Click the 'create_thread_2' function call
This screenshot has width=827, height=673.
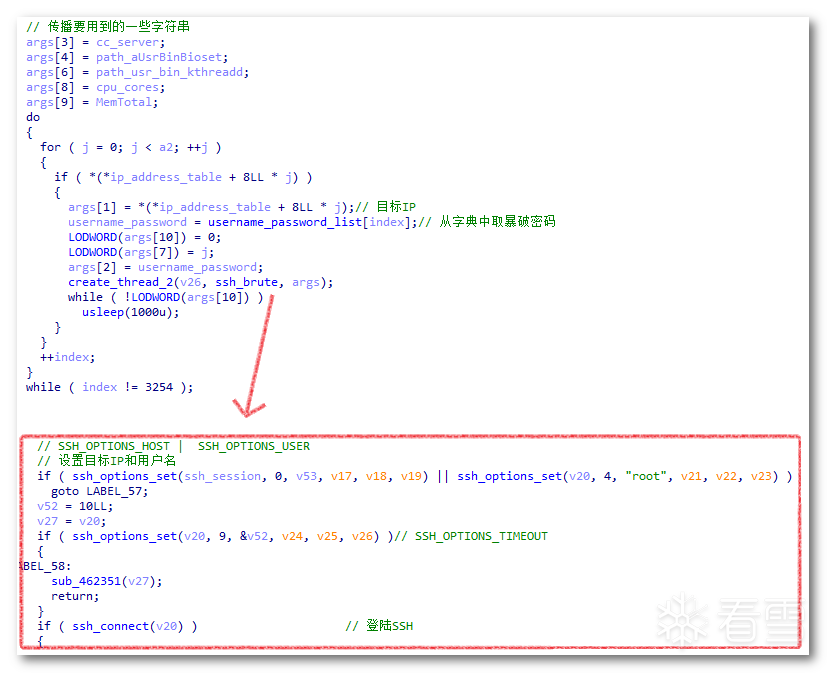[120, 282]
